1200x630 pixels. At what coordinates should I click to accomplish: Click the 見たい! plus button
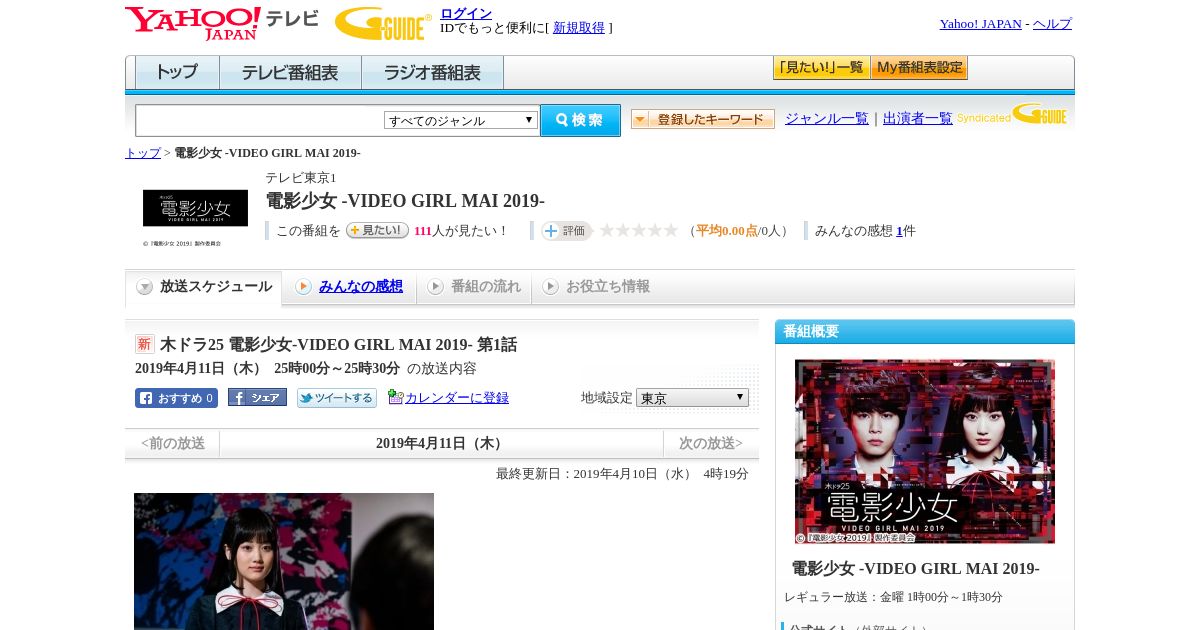377,230
